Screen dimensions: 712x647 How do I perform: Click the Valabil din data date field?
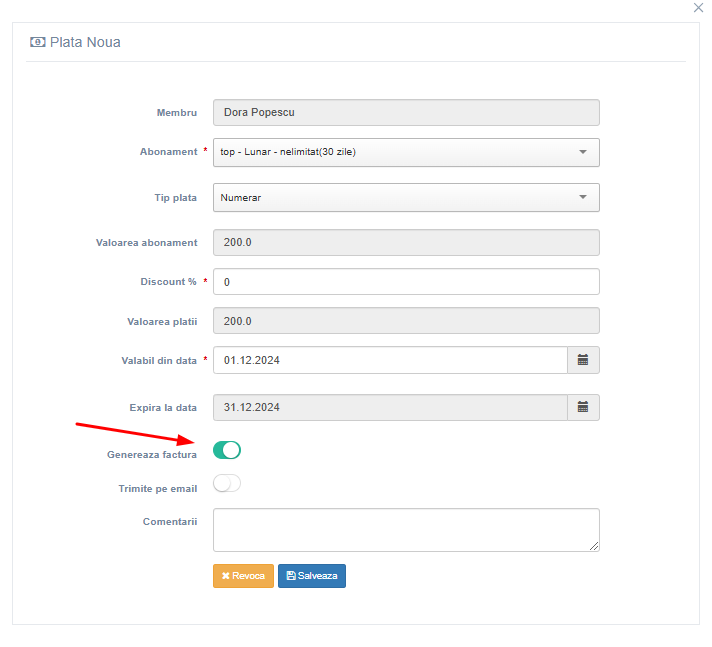point(390,360)
